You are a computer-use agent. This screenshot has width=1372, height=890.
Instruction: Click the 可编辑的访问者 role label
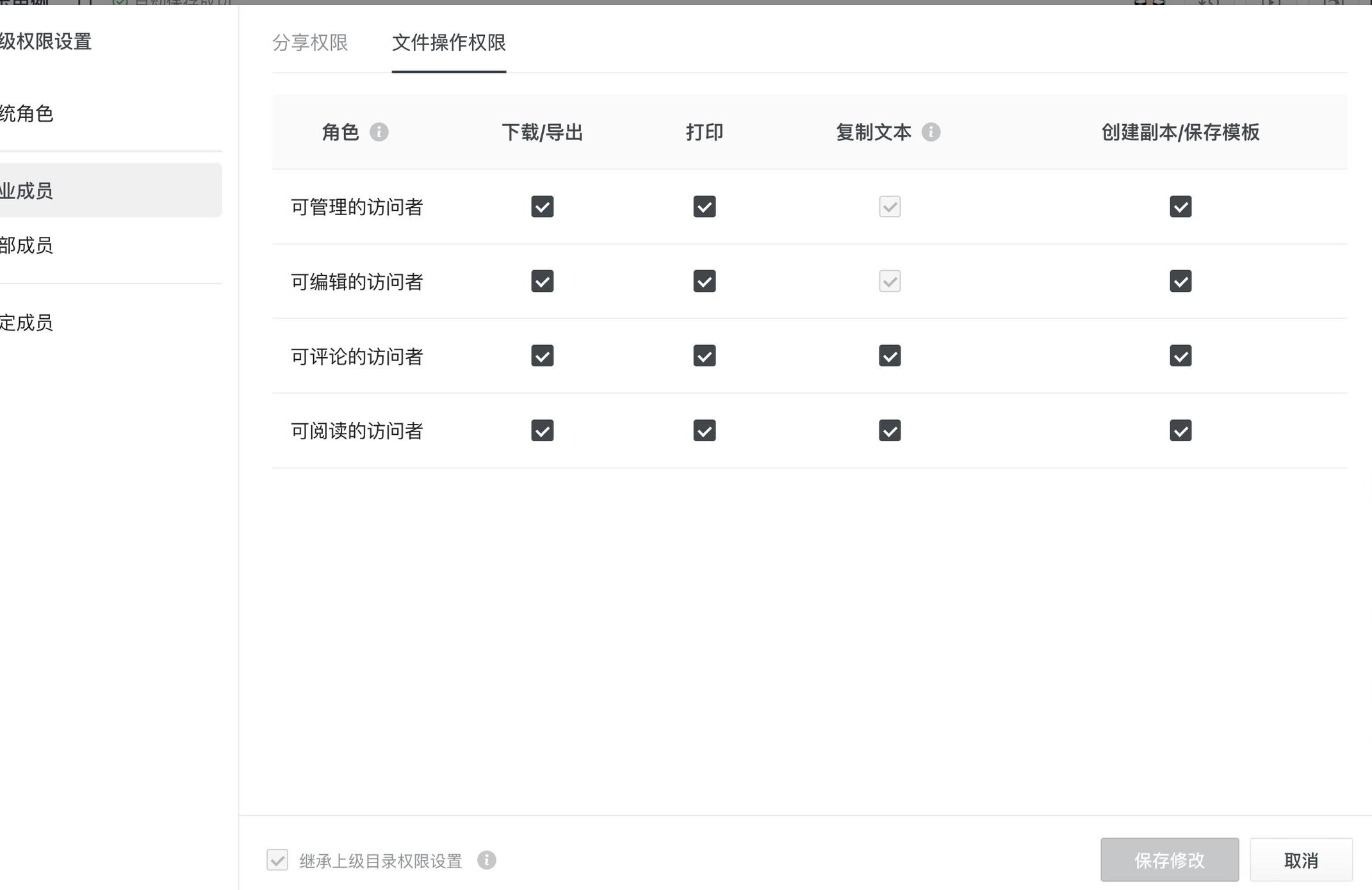[x=357, y=281]
